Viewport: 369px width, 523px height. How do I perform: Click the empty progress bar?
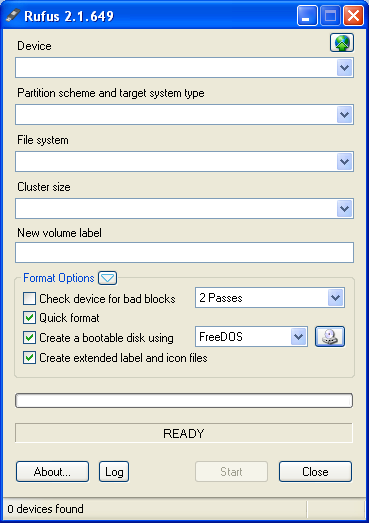[x=184, y=401]
